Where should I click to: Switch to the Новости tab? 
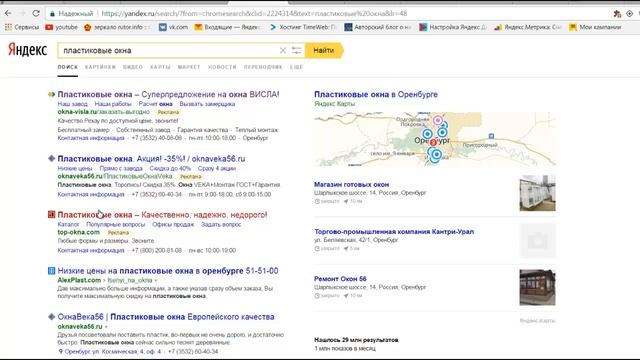(x=222, y=67)
